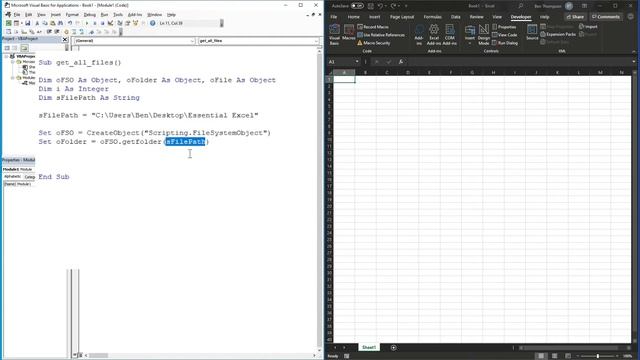Toggle the AutoSave switch in Excel
Image resolution: width=640 pixels, height=360 pixels.
tap(357, 6)
